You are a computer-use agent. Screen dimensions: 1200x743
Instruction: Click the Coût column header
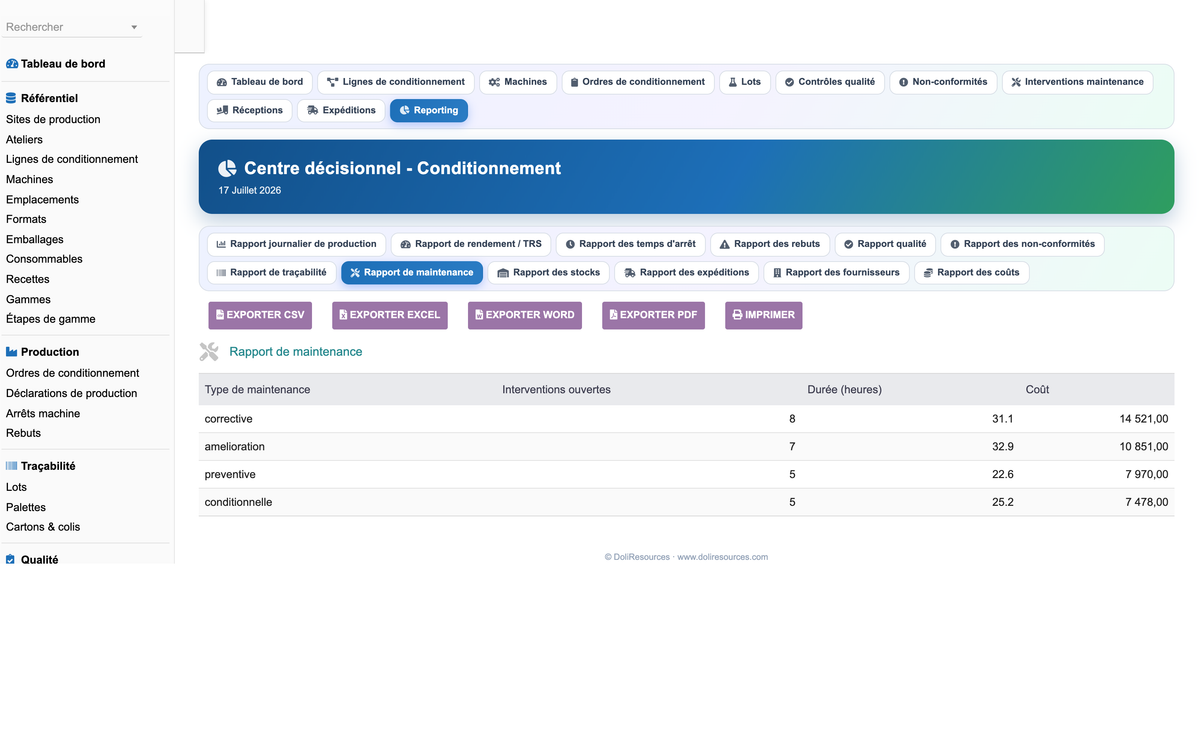click(x=1037, y=389)
